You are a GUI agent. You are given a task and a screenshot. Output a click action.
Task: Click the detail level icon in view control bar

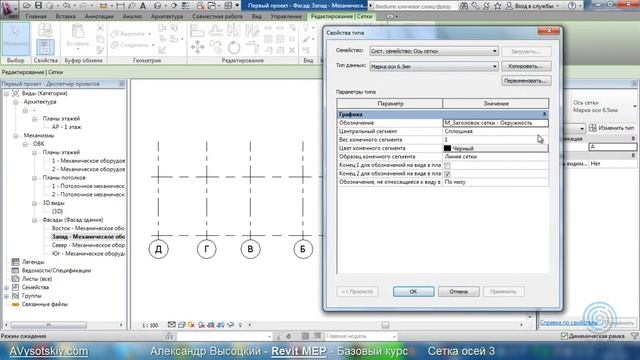click(172, 325)
